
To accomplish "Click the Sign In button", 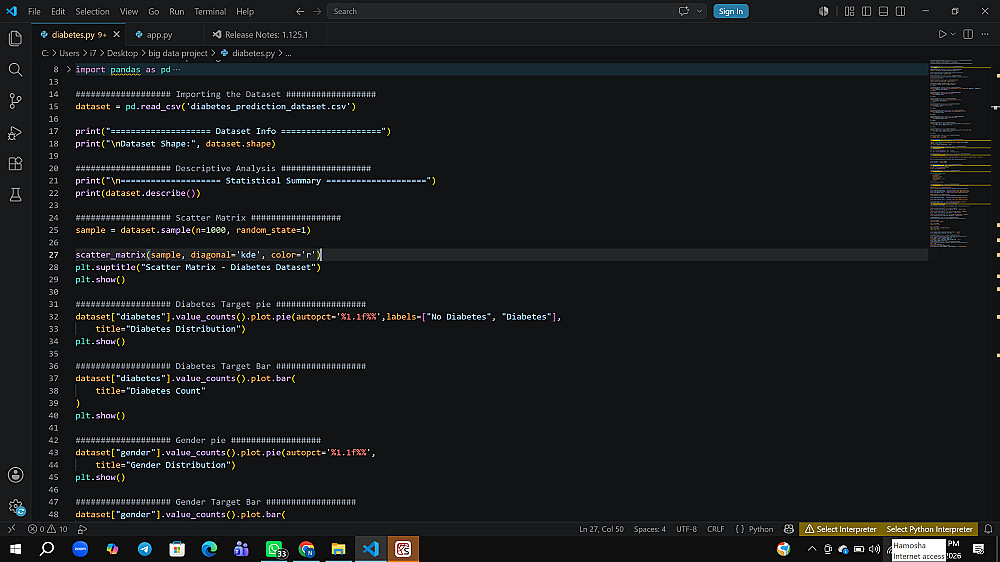I will coord(730,11).
